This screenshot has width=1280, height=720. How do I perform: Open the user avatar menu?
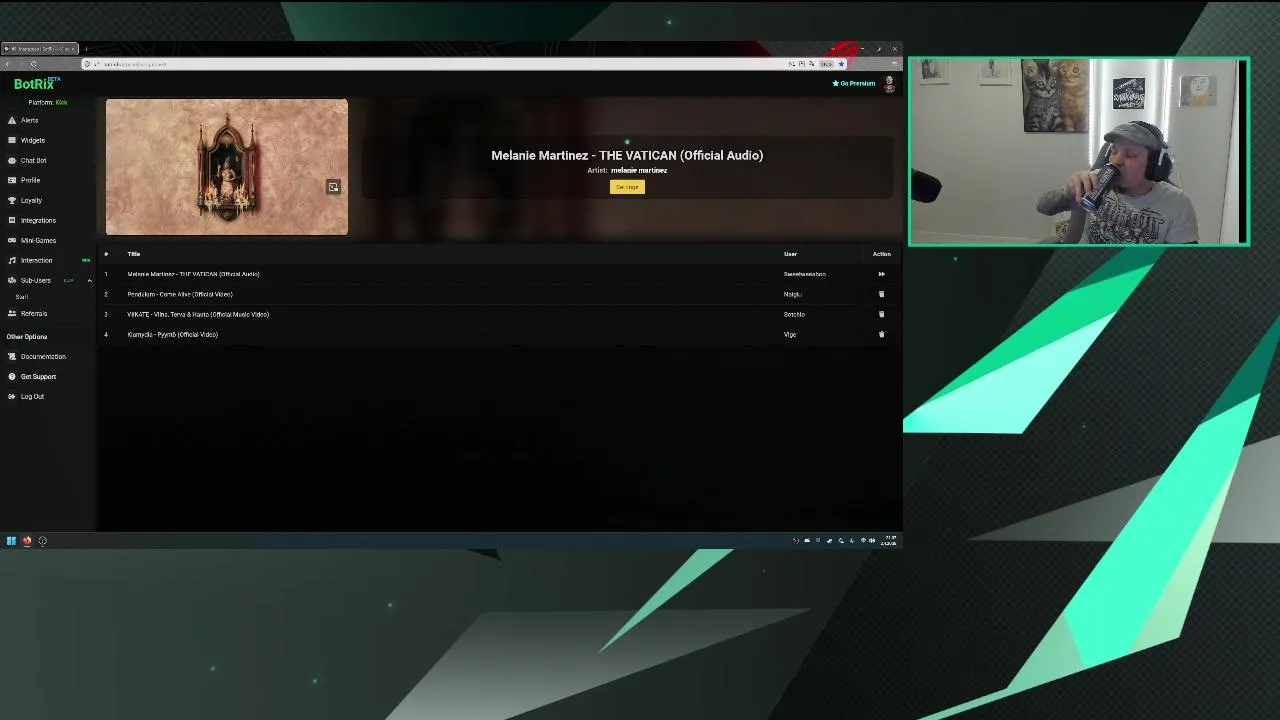(889, 84)
